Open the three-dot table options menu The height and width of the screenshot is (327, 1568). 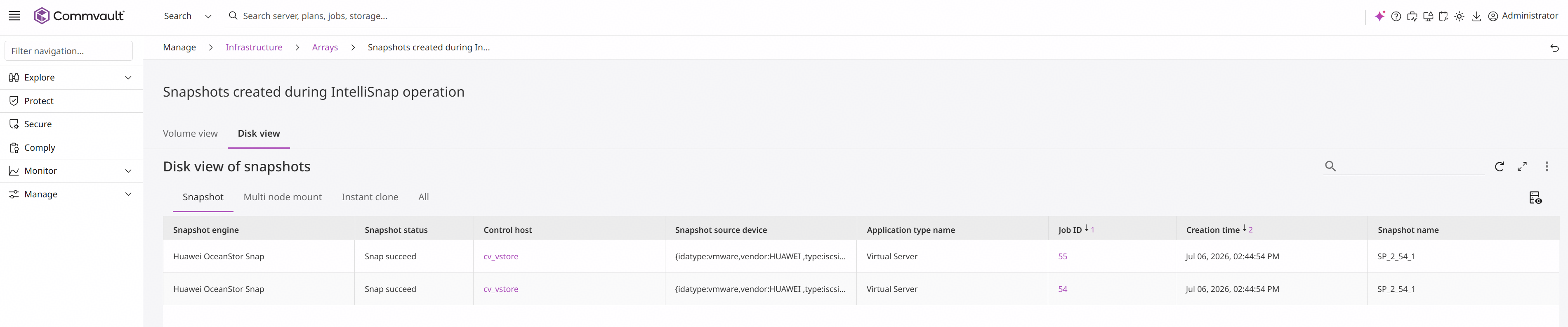[1547, 166]
